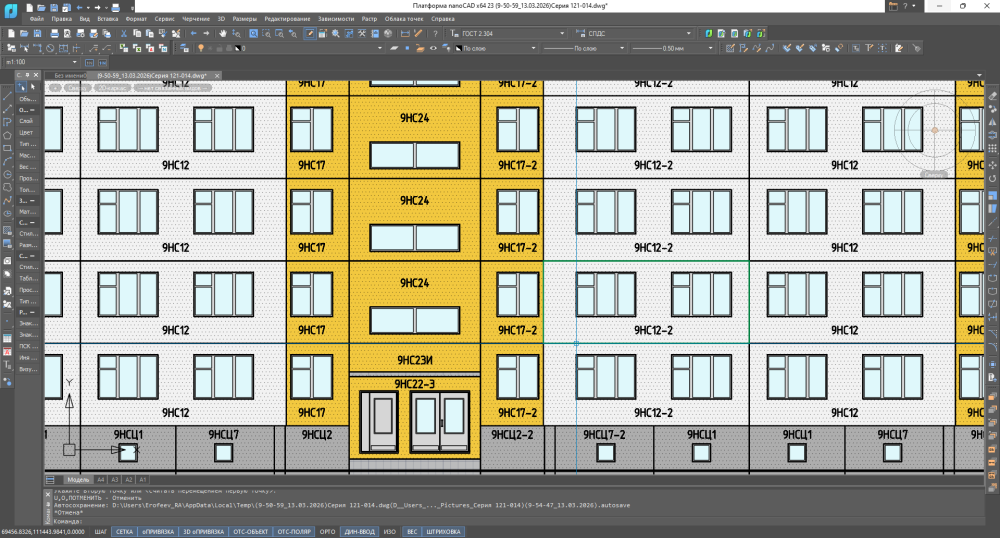
Task: Toggle 3D оПРИВЯЗКА mode
Action: click(203, 531)
